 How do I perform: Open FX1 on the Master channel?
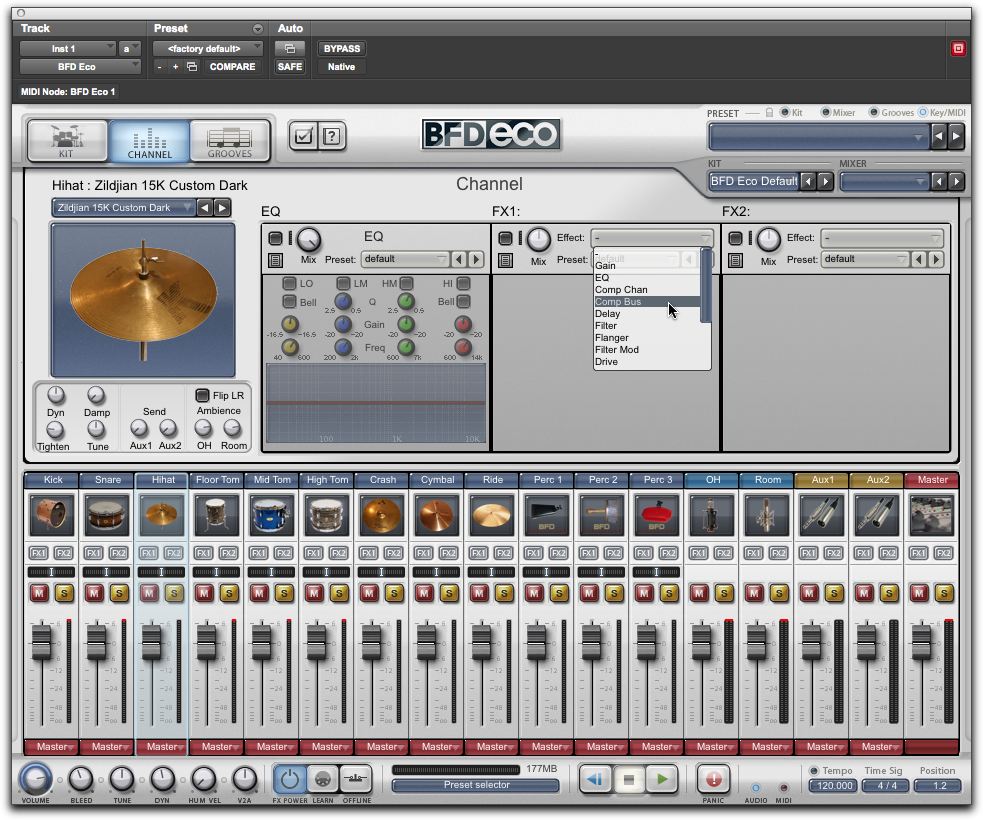click(918, 553)
